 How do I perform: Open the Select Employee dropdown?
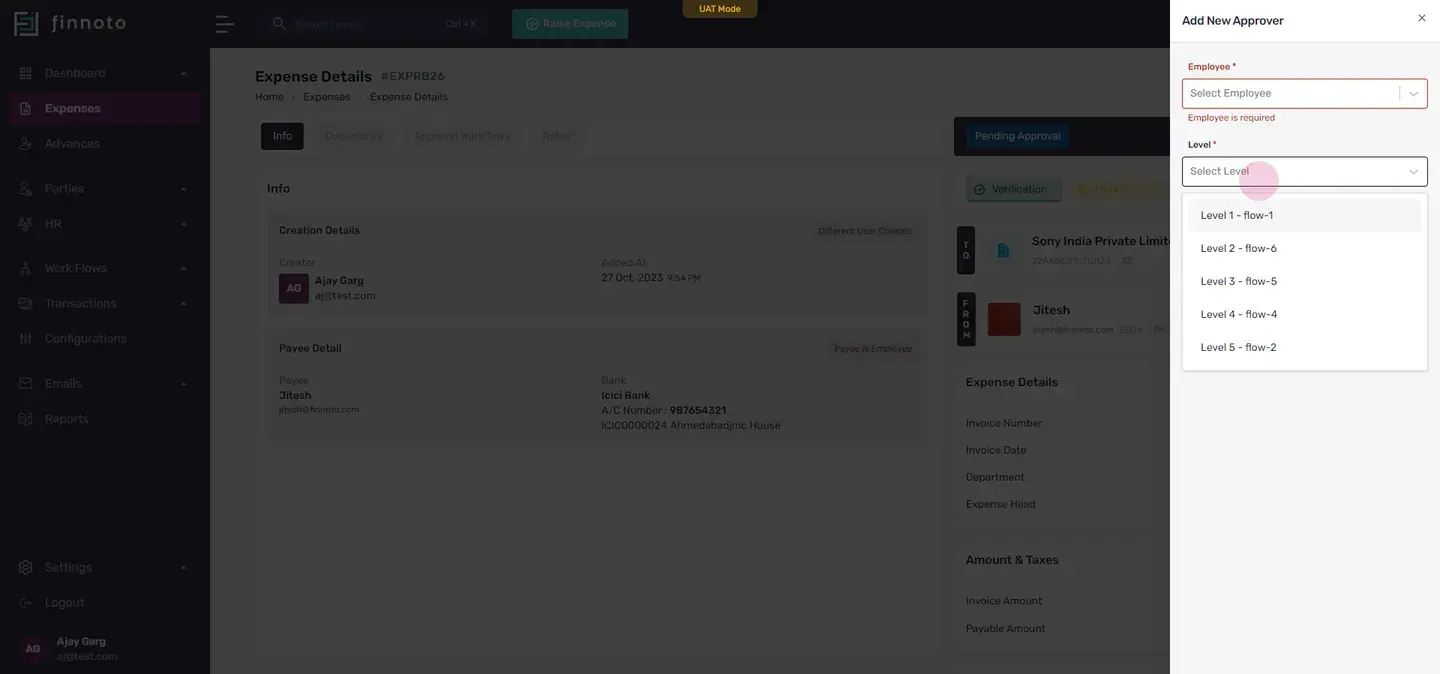pos(1305,93)
